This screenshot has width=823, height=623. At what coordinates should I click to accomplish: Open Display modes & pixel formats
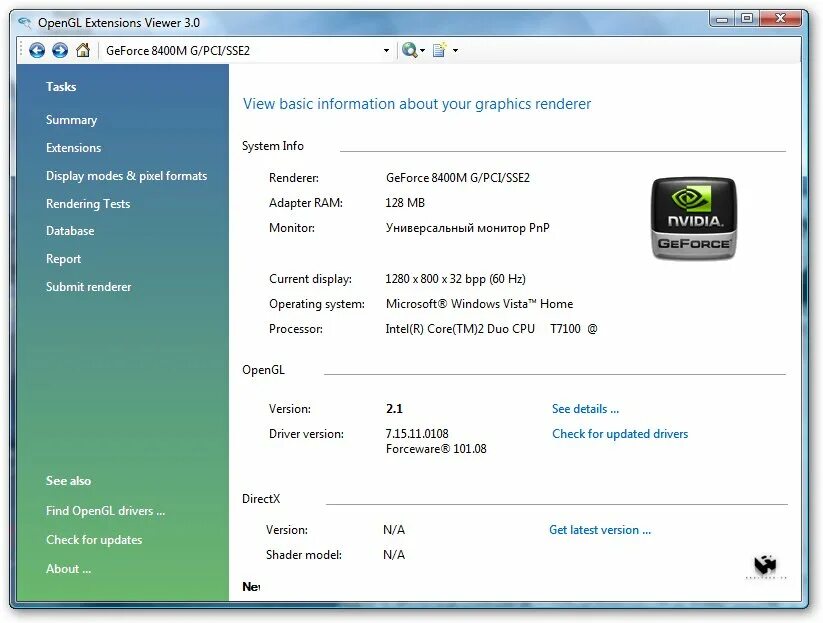point(126,176)
